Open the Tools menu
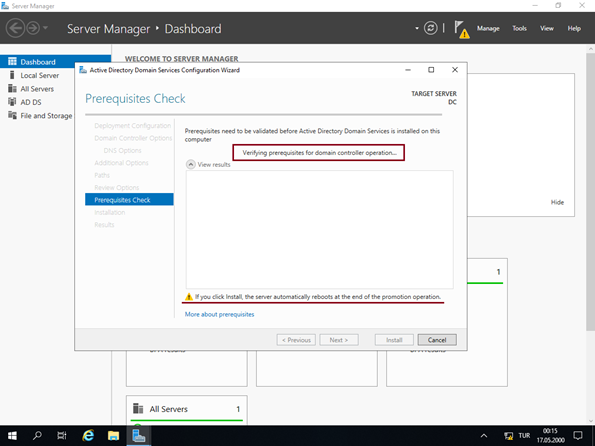 [519, 28]
